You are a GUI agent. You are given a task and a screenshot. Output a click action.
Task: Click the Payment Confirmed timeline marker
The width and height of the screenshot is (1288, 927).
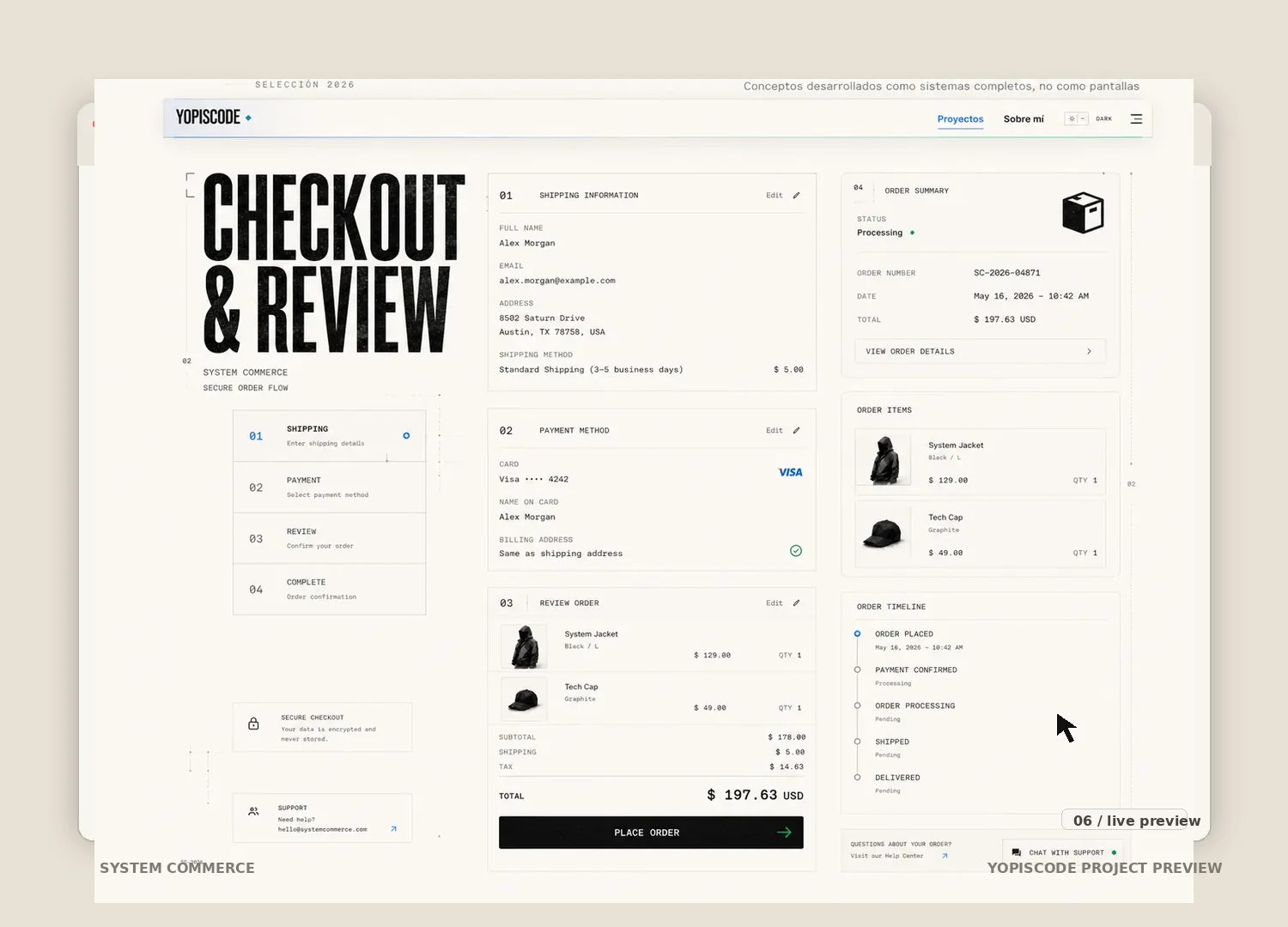coord(857,669)
